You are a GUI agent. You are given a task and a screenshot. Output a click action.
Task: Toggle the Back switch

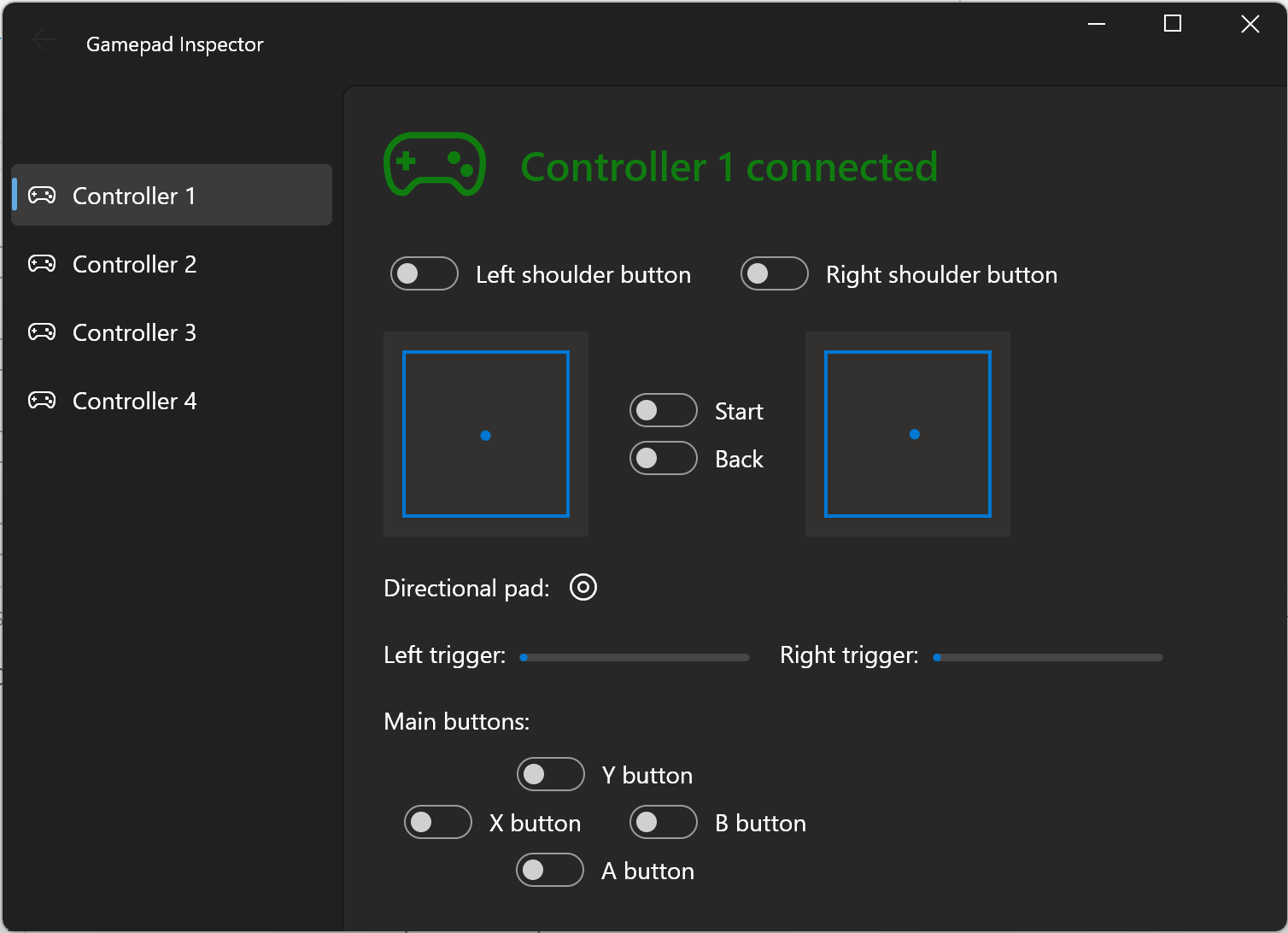[x=663, y=458]
